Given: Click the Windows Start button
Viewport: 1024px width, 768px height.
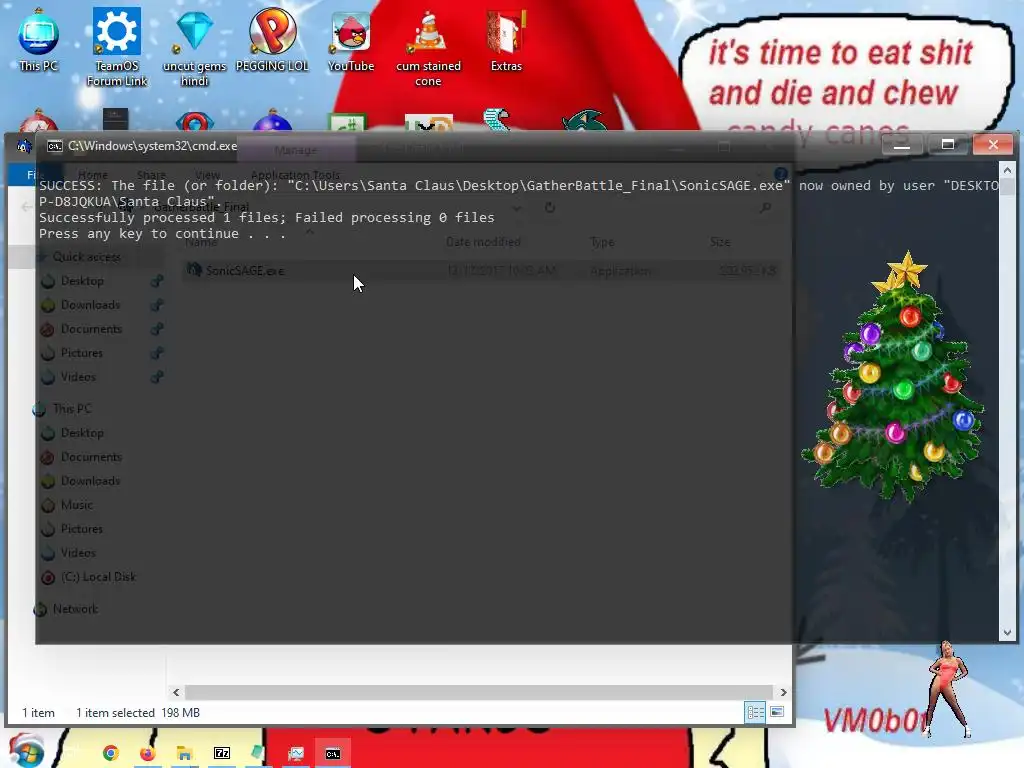Looking at the screenshot, I should tap(26, 751).
